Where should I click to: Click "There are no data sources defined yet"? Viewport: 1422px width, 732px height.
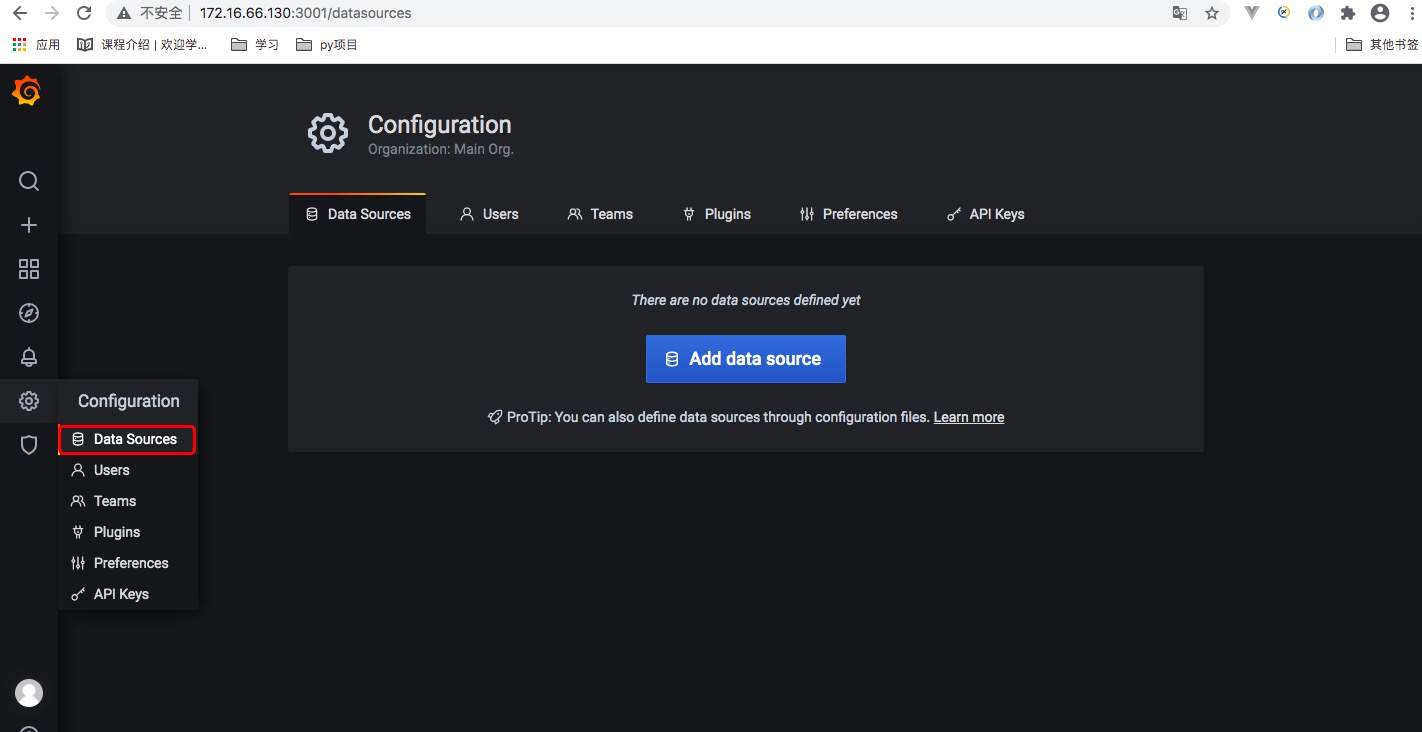[746, 300]
